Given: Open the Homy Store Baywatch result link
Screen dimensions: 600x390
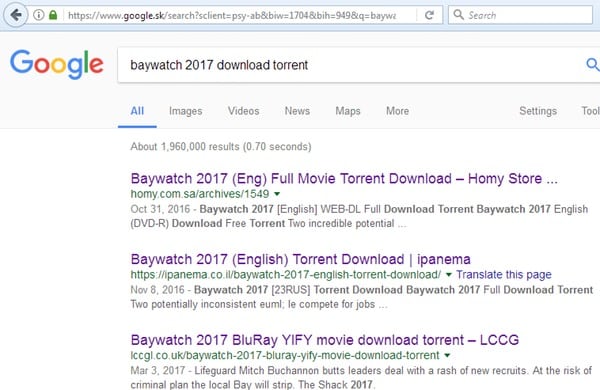Looking at the screenshot, I should point(344,178).
